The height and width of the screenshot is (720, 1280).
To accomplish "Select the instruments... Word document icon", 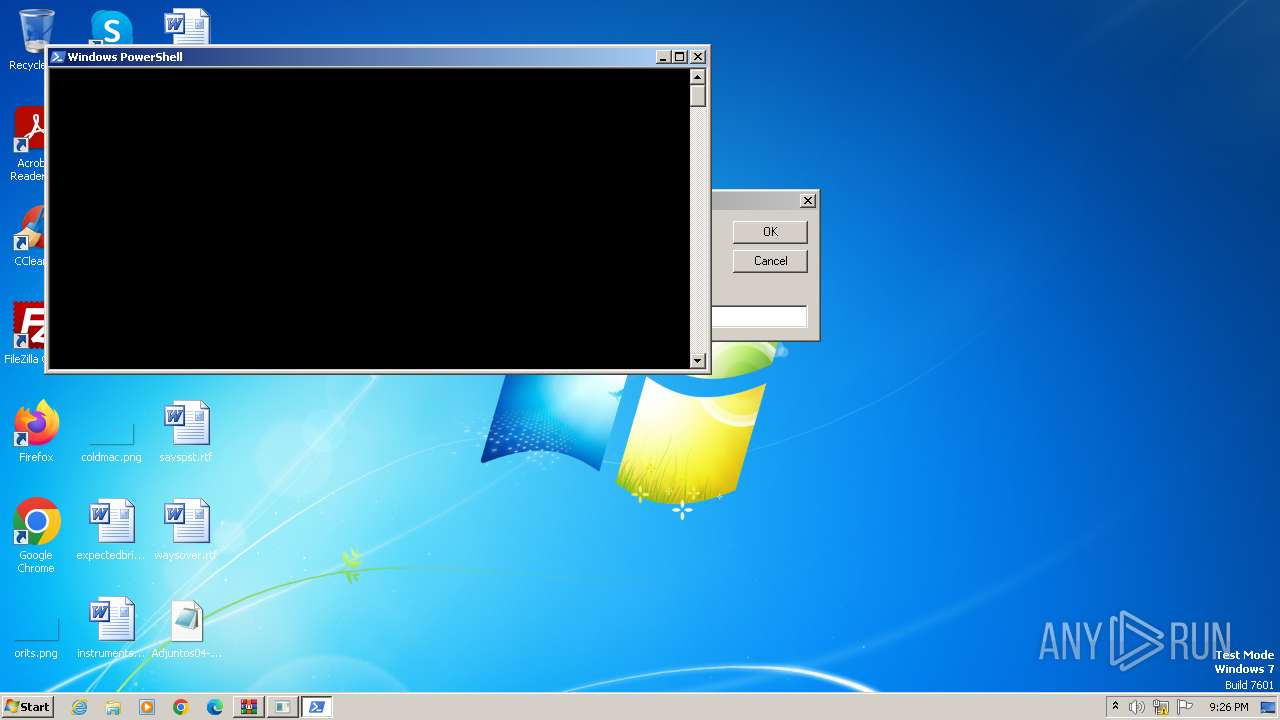I will tap(111, 628).
